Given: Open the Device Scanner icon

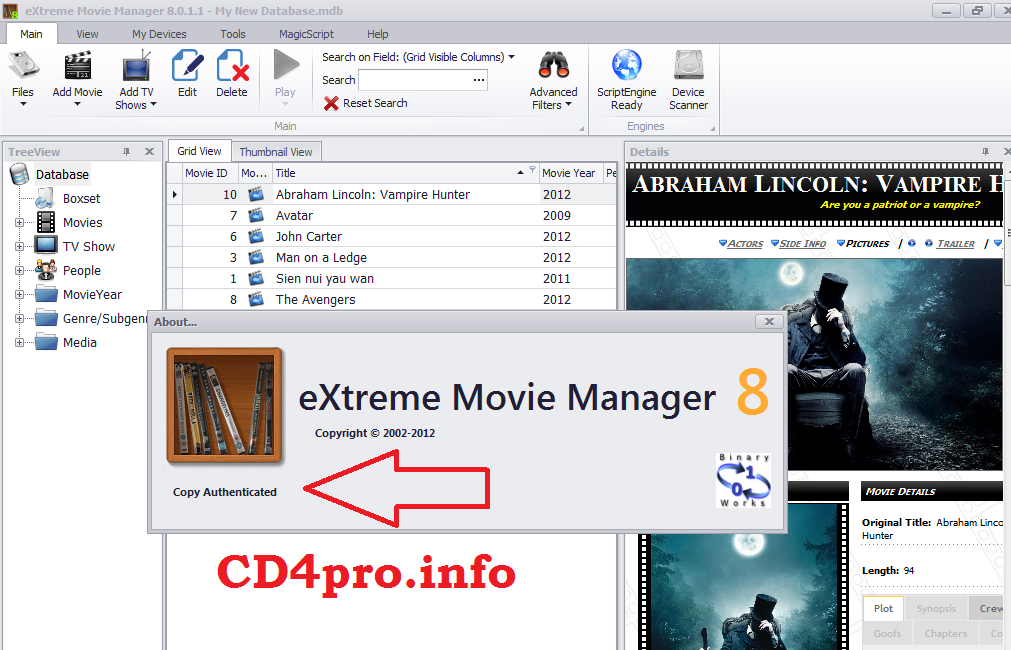Looking at the screenshot, I should pyautogui.click(x=688, y=65).
